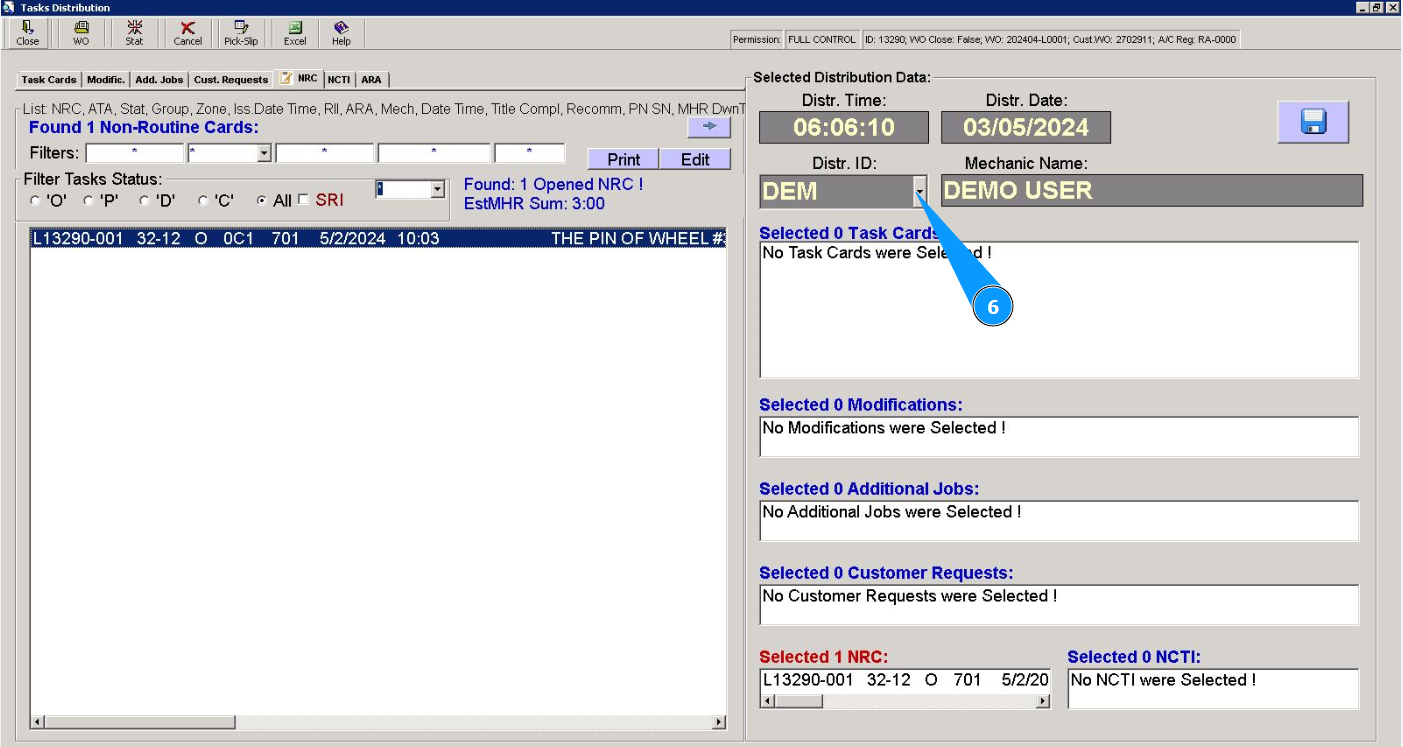Click the Cancel toolbar icon

[187, 33]
